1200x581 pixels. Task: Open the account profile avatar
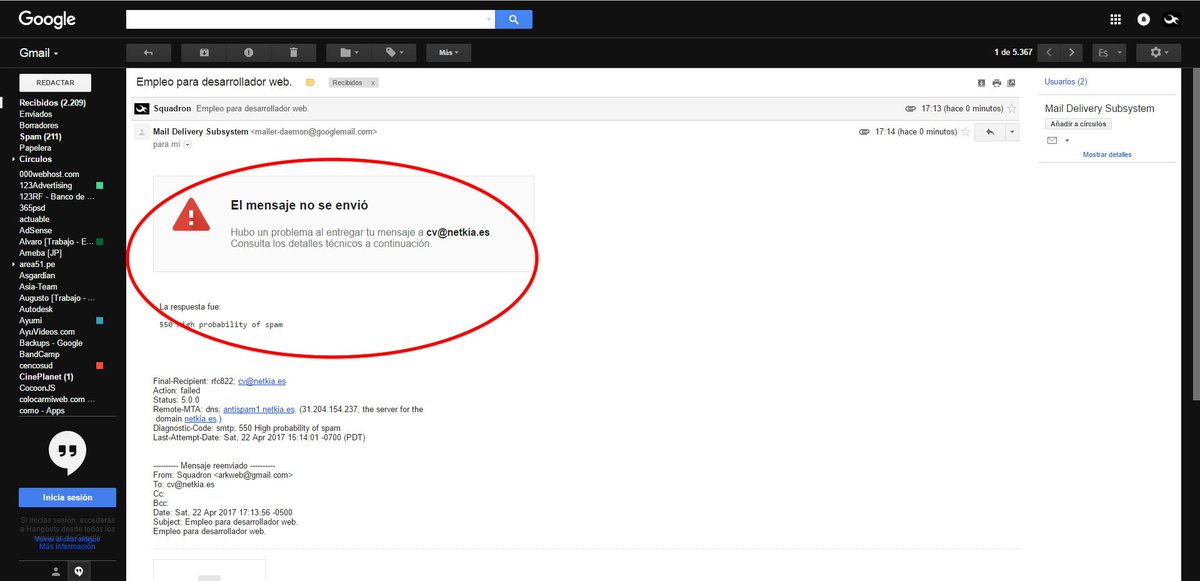click(x=1171, y=20)
